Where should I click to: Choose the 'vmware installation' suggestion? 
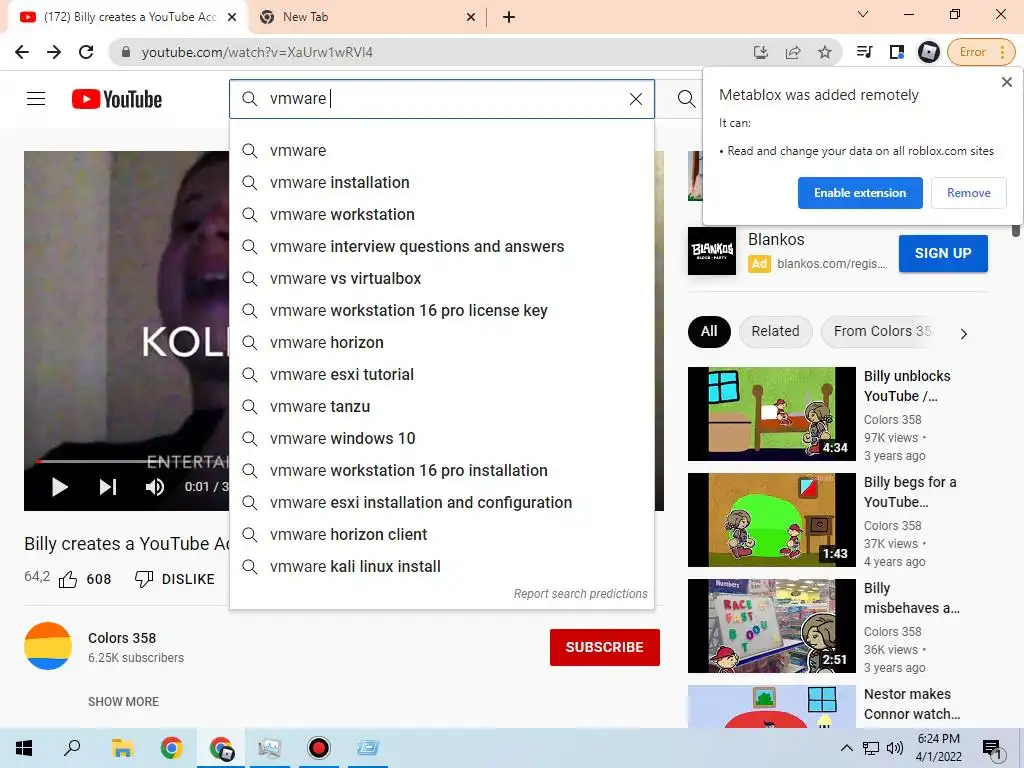[x=441, y=182]
